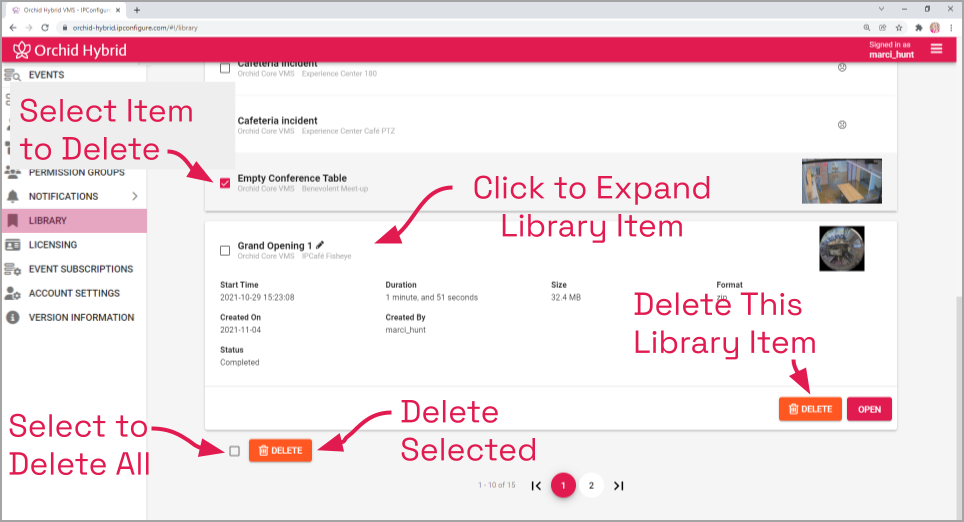Open the Grand Opening 1 library item
Image resolution: width=964 pixels, height=522 pixels.
[x=869, y=409]
